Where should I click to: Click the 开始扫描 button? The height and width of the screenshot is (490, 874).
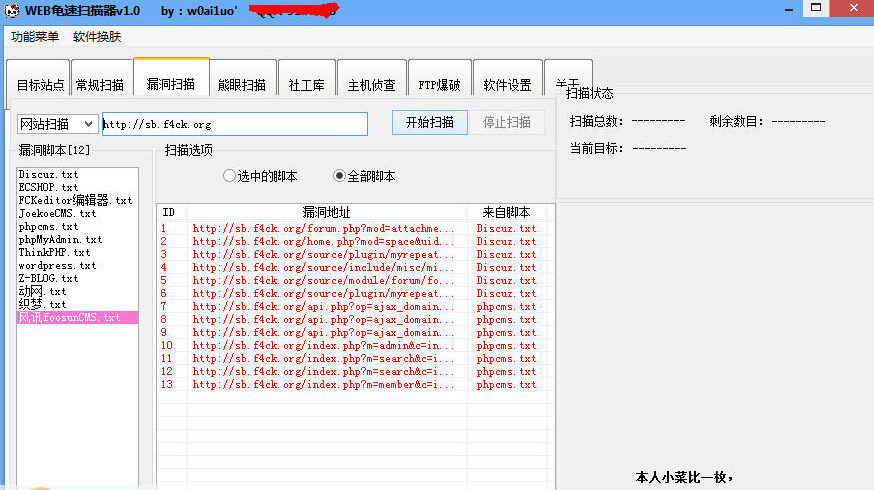(x=430, y=122)
